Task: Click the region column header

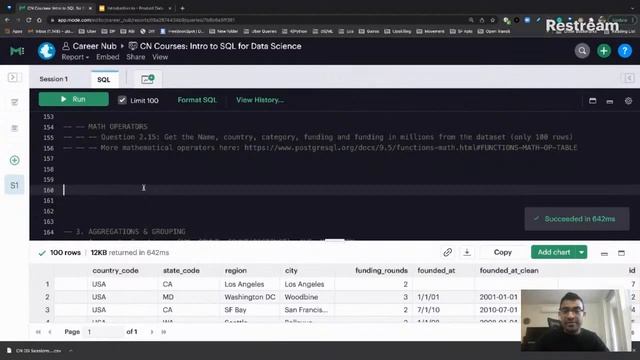Action: 236,271
